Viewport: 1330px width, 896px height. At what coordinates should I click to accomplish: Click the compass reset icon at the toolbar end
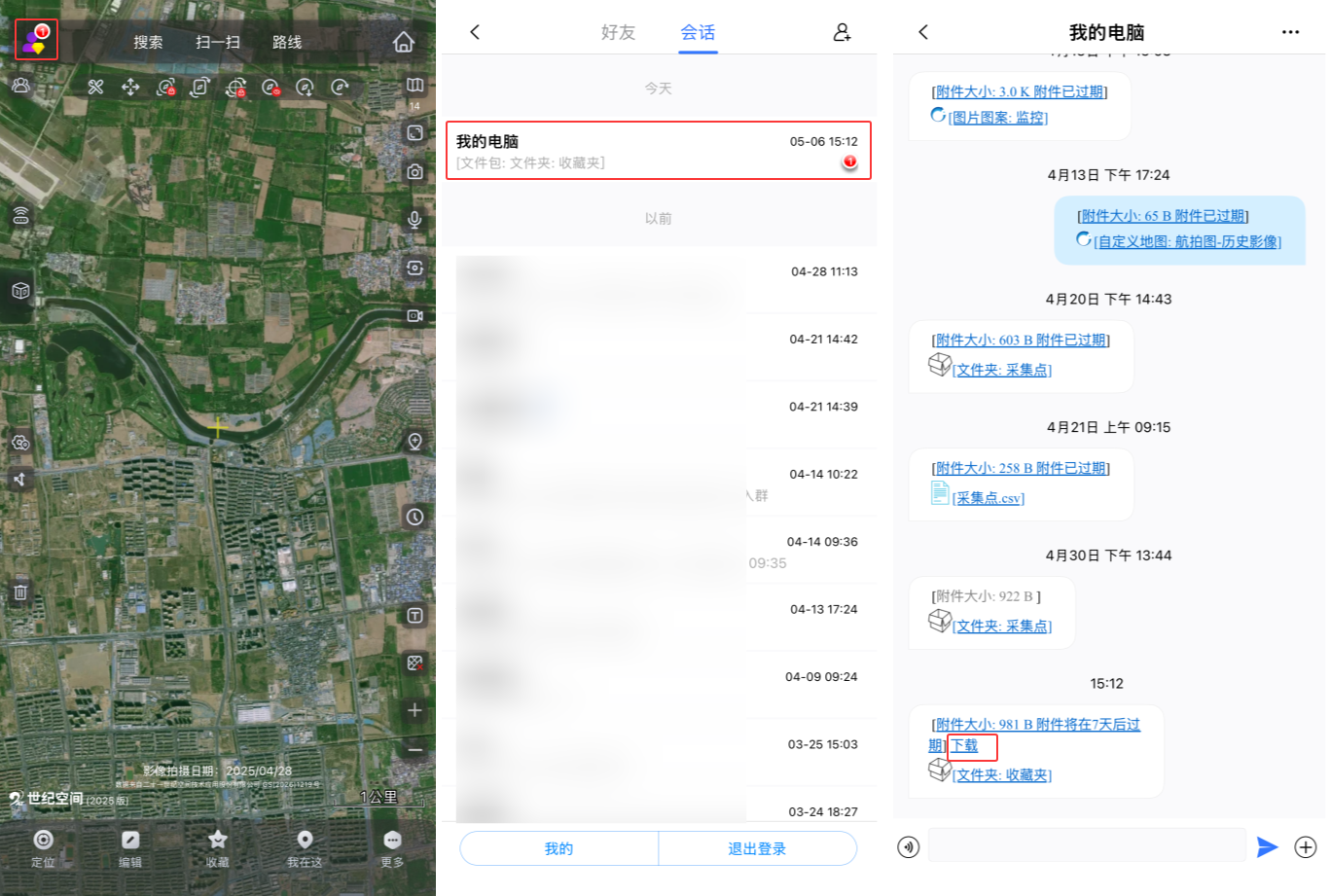coord(340,88)
